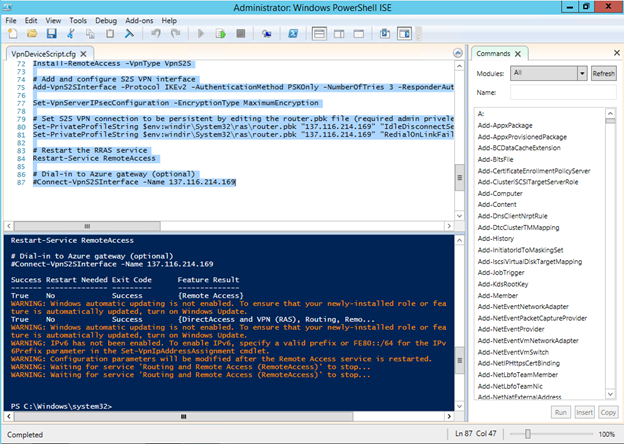Select Add-NetEventProvider command
This screenshot has width=624, height=444.
[x=511, y=329]
